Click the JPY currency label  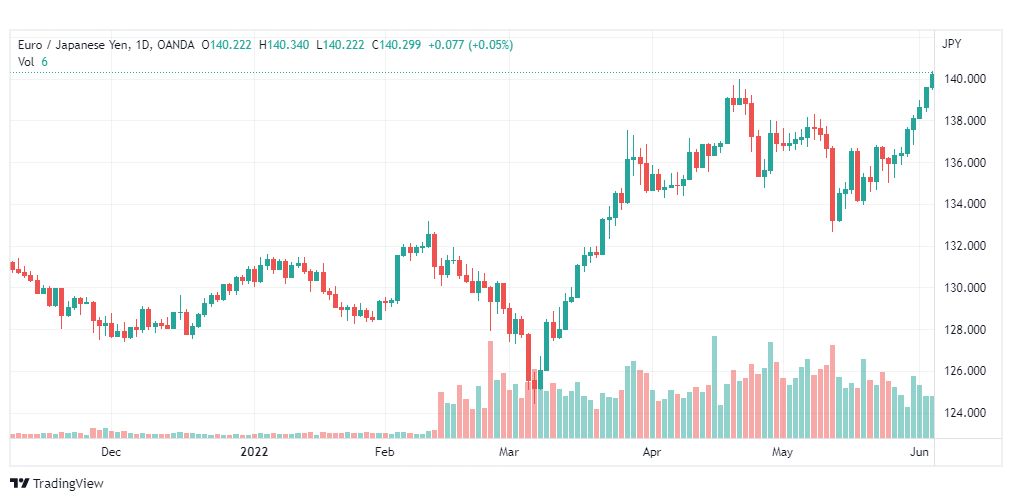(x=950, y=43)
